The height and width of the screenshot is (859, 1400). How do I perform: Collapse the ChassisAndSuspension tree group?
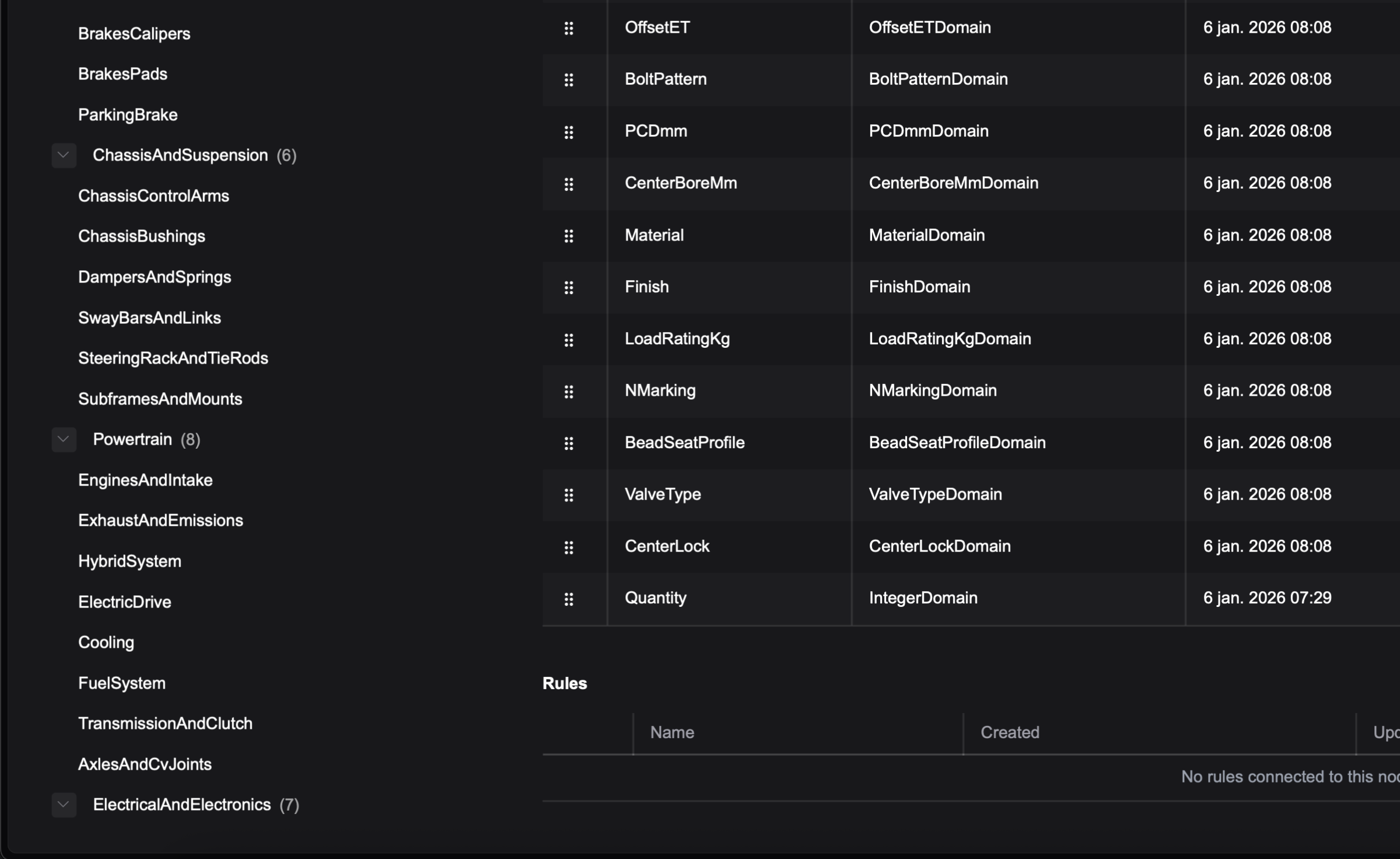pyautogui.click(x=64, y=155)
